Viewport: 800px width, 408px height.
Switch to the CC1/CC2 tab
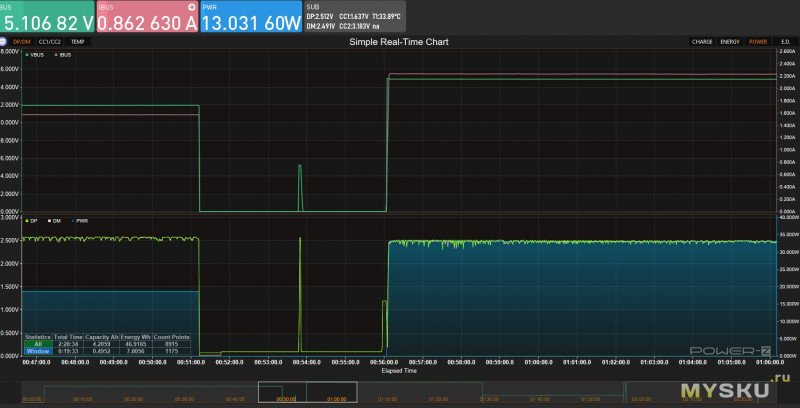pos(50,42)
